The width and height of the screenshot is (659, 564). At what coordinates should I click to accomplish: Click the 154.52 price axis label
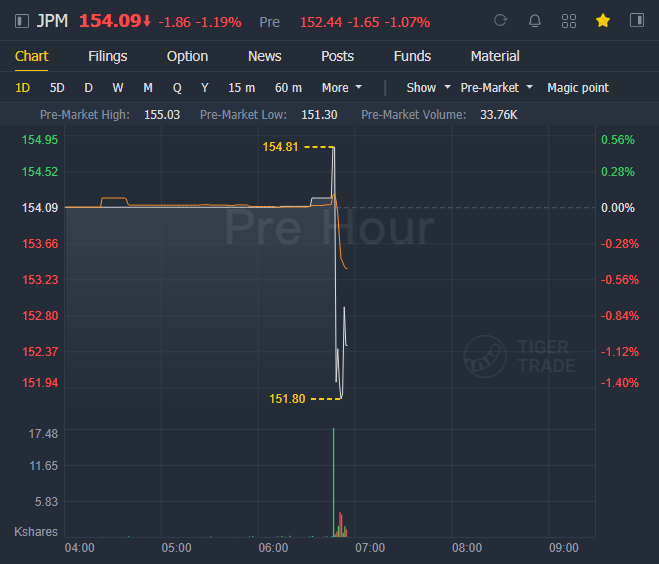pyautogui.click(x=40, y=171)
